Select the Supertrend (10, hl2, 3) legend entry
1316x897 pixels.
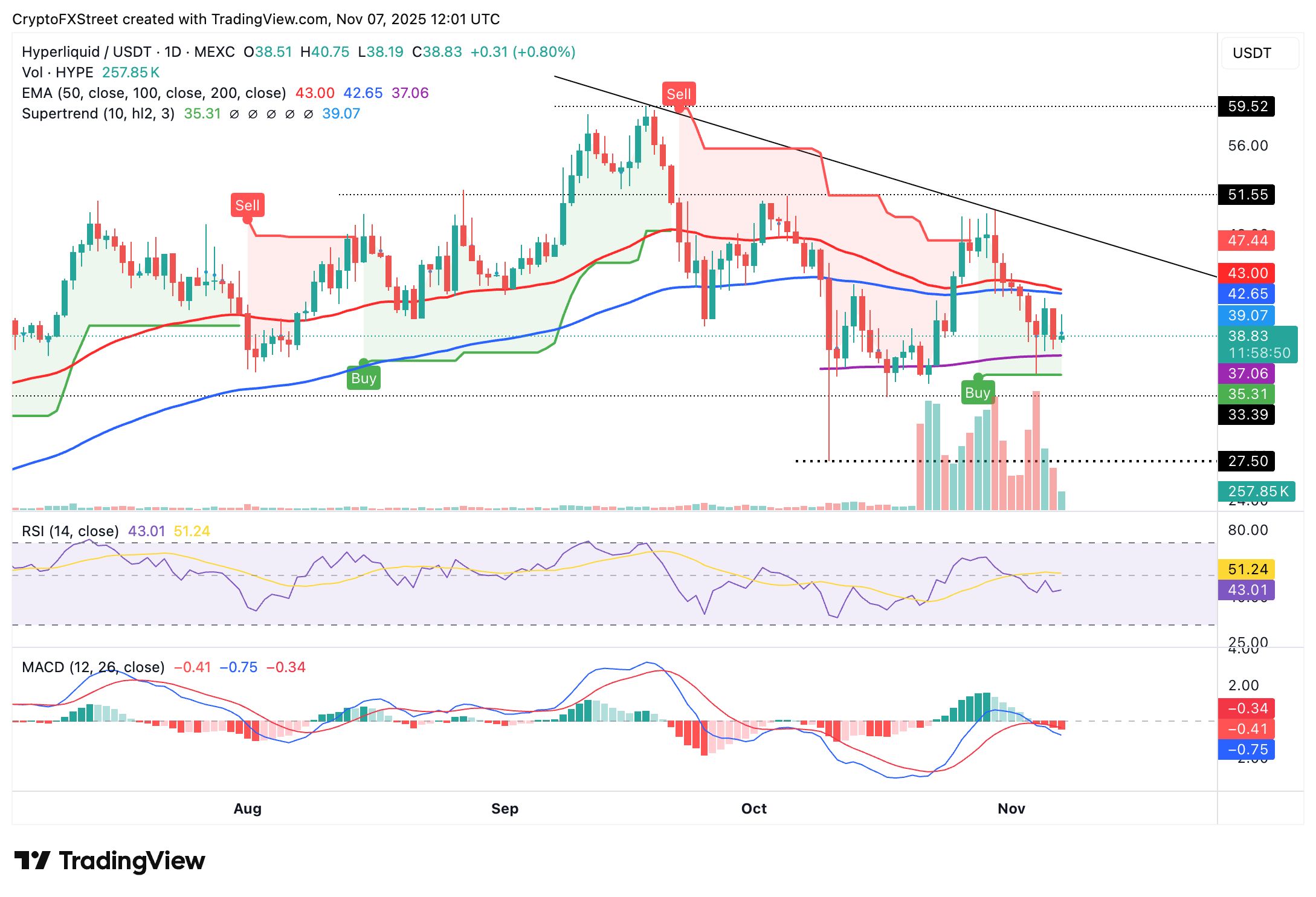pos(97,113)
